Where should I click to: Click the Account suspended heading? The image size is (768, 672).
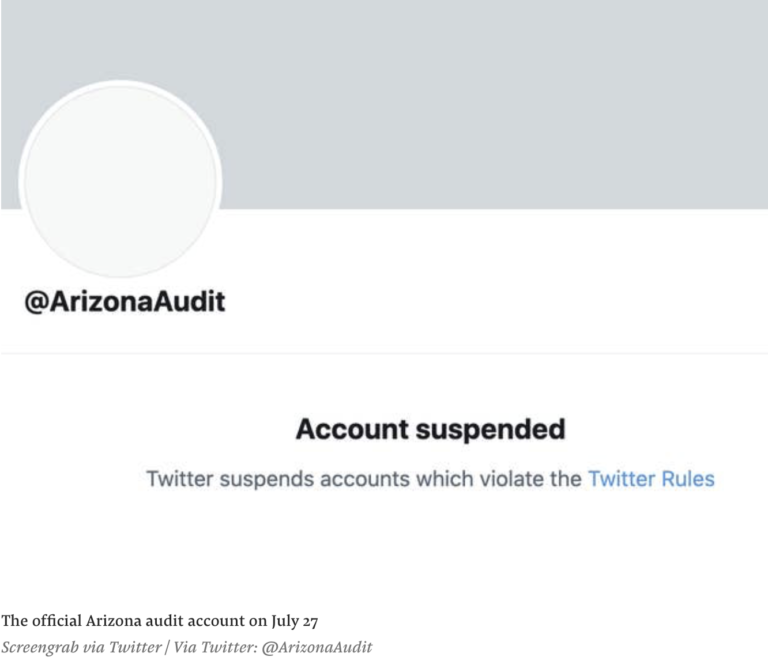click(x=430, y=429)
